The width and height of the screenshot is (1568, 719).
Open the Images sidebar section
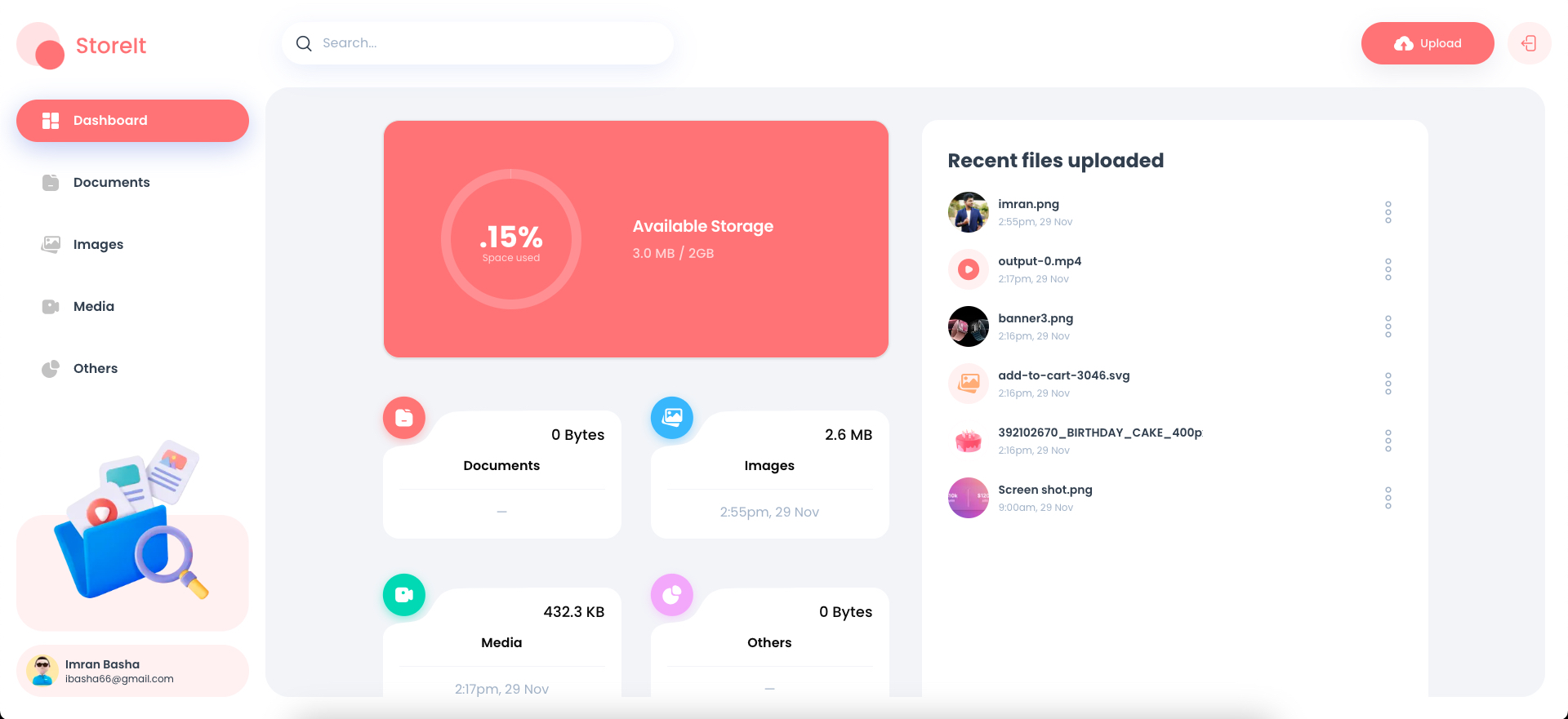coord(98,245)
